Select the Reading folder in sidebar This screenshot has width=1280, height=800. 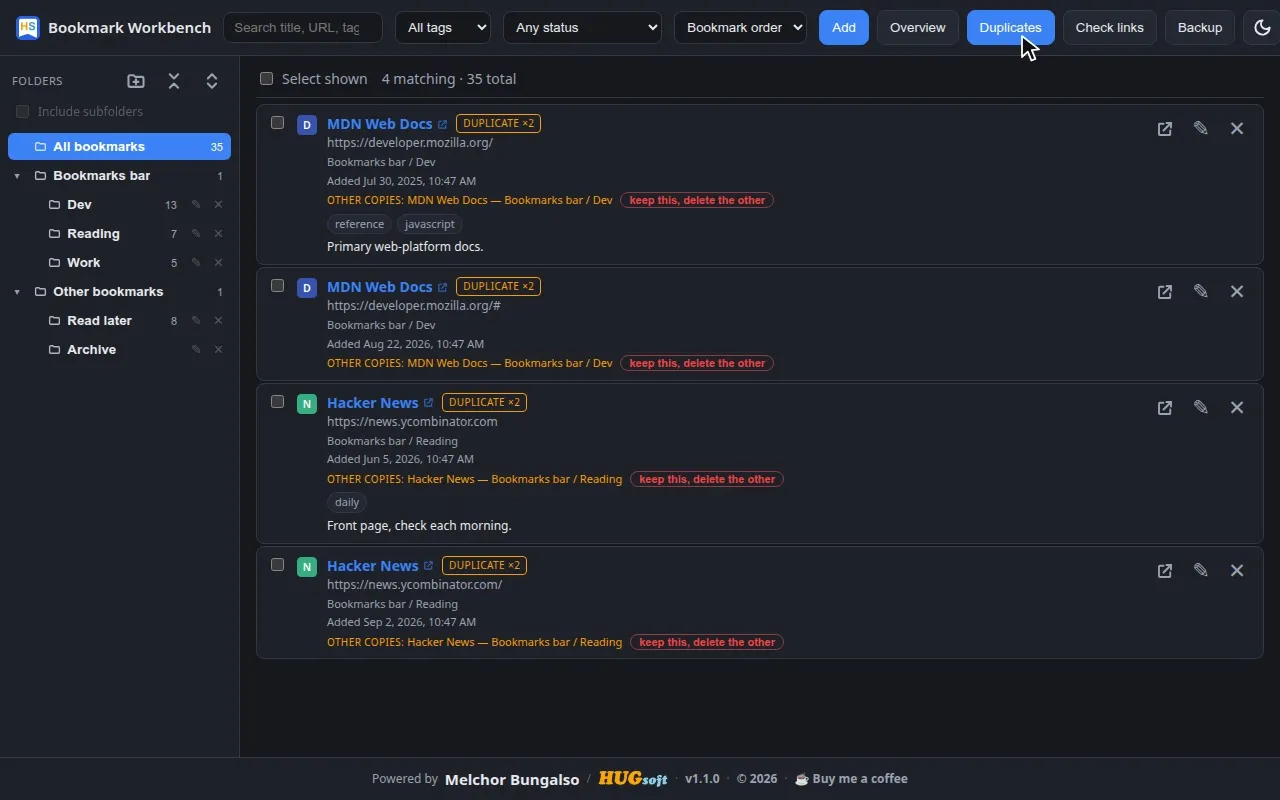click(x=119, y=234)
